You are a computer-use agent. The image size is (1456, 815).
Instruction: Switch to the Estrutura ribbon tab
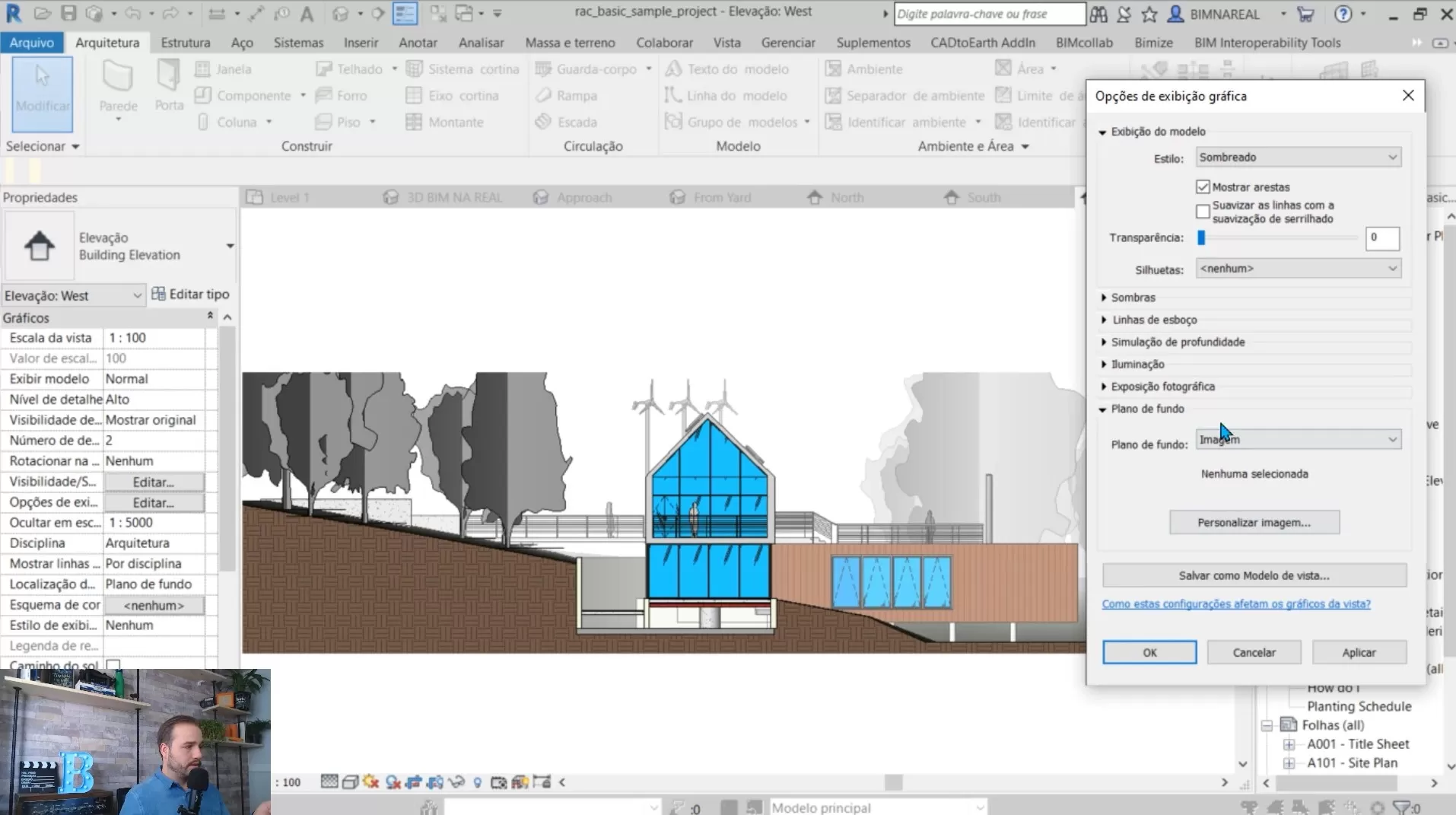coord(185,43)
